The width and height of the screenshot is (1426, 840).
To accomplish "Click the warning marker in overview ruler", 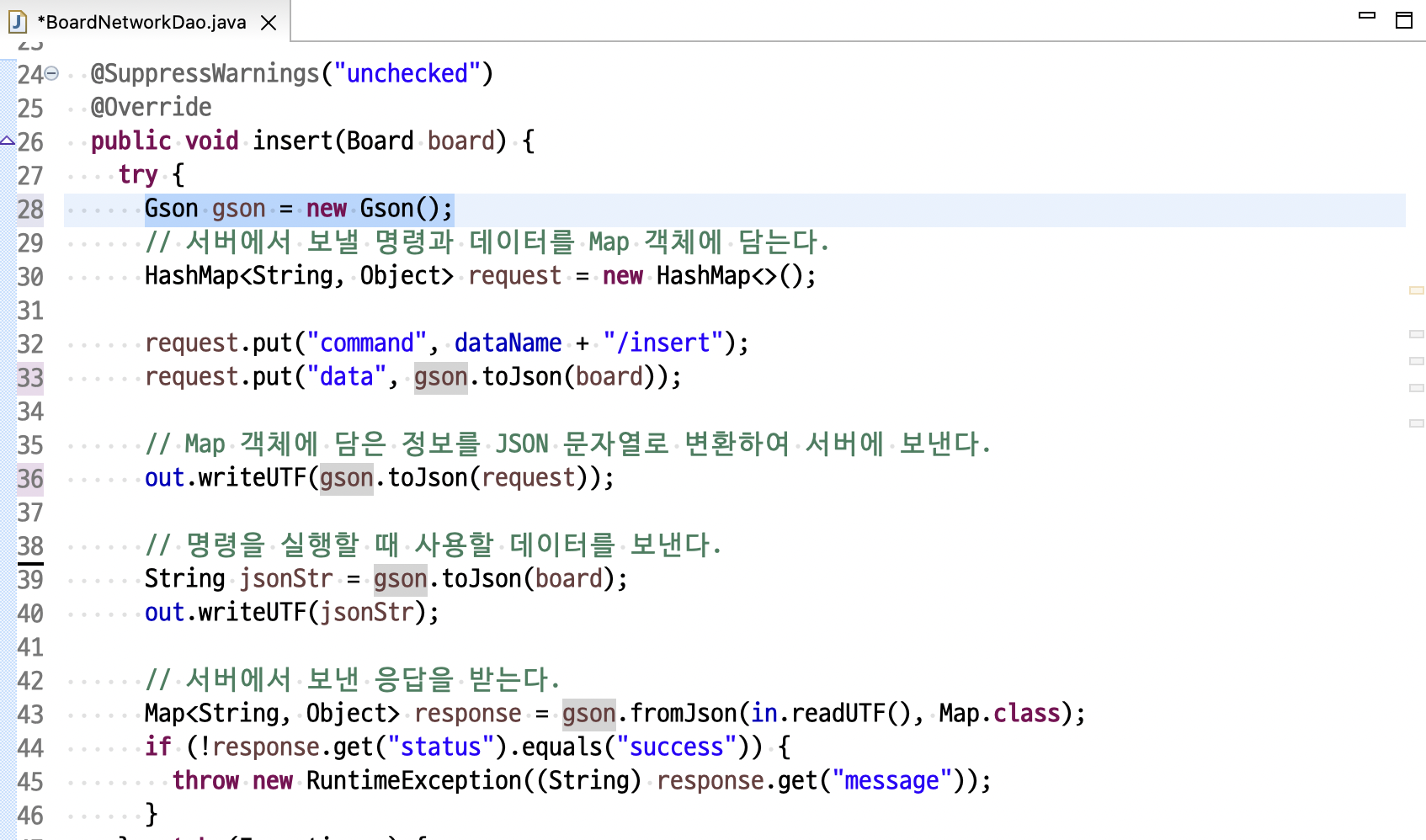I will [x=1417, y=290].
